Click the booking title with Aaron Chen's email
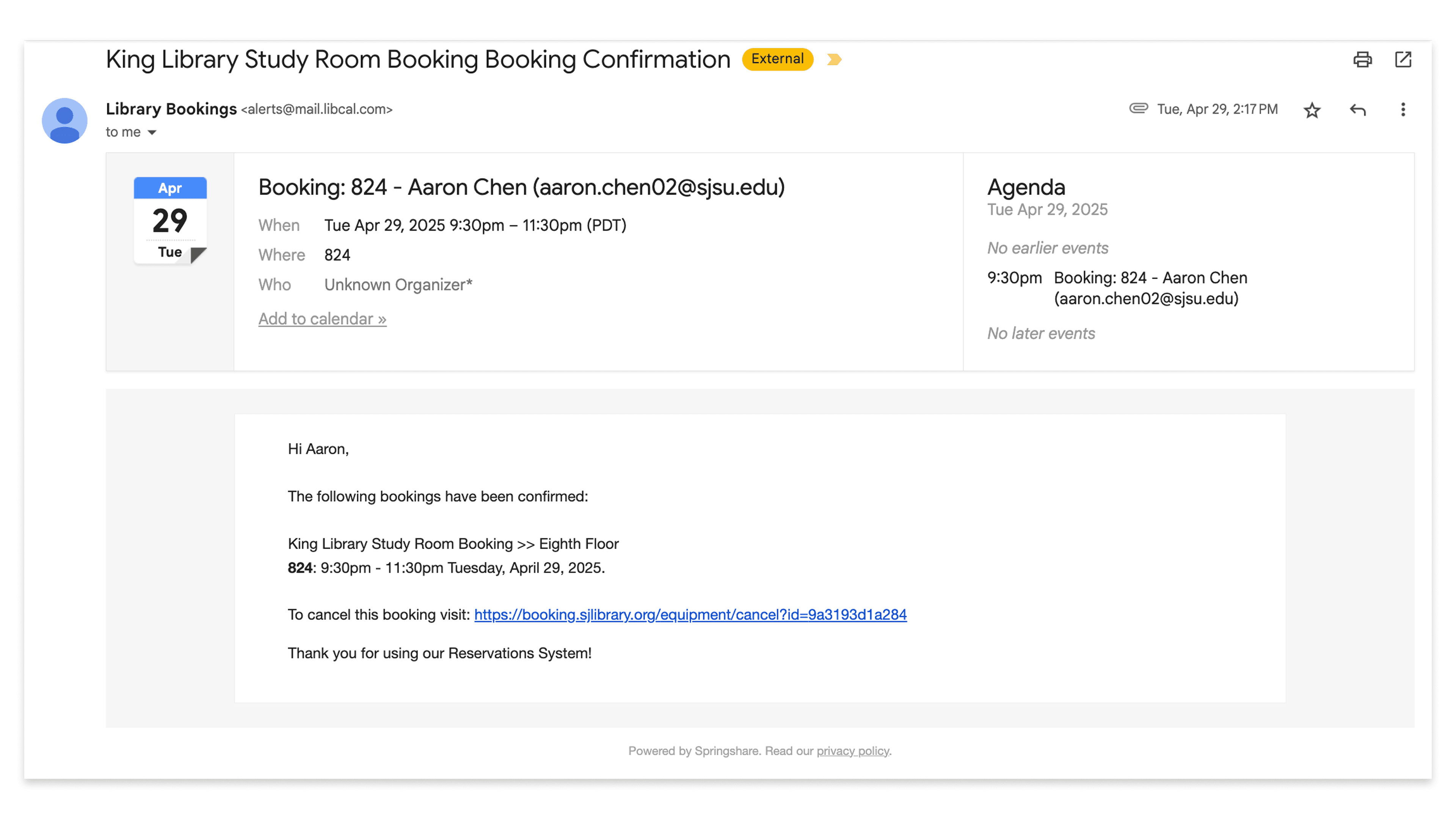Image resolution: width=1456 pixels, height=819 pixels. click(521, 187)
